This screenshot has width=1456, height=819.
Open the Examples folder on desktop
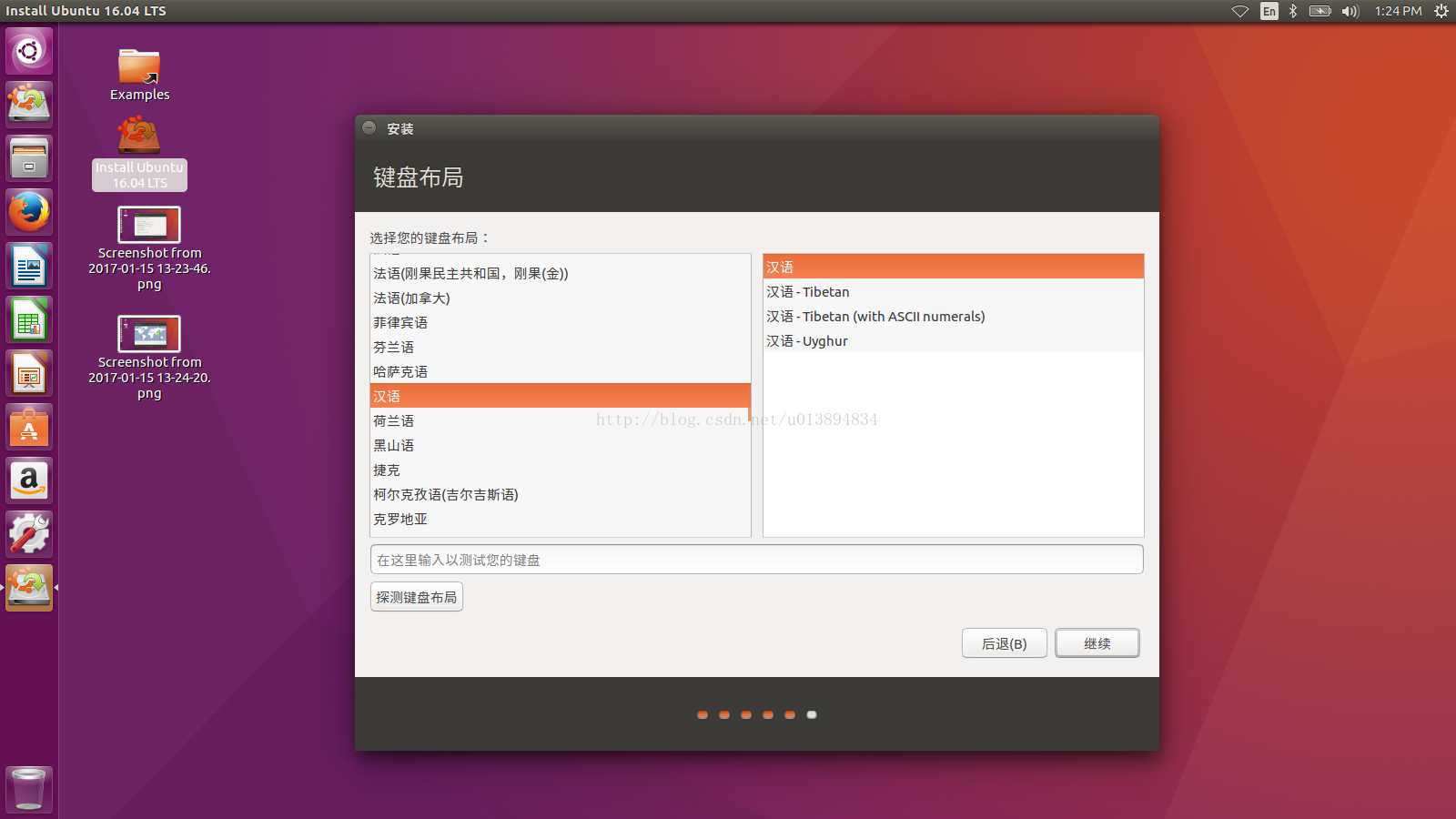click(139, 75)
